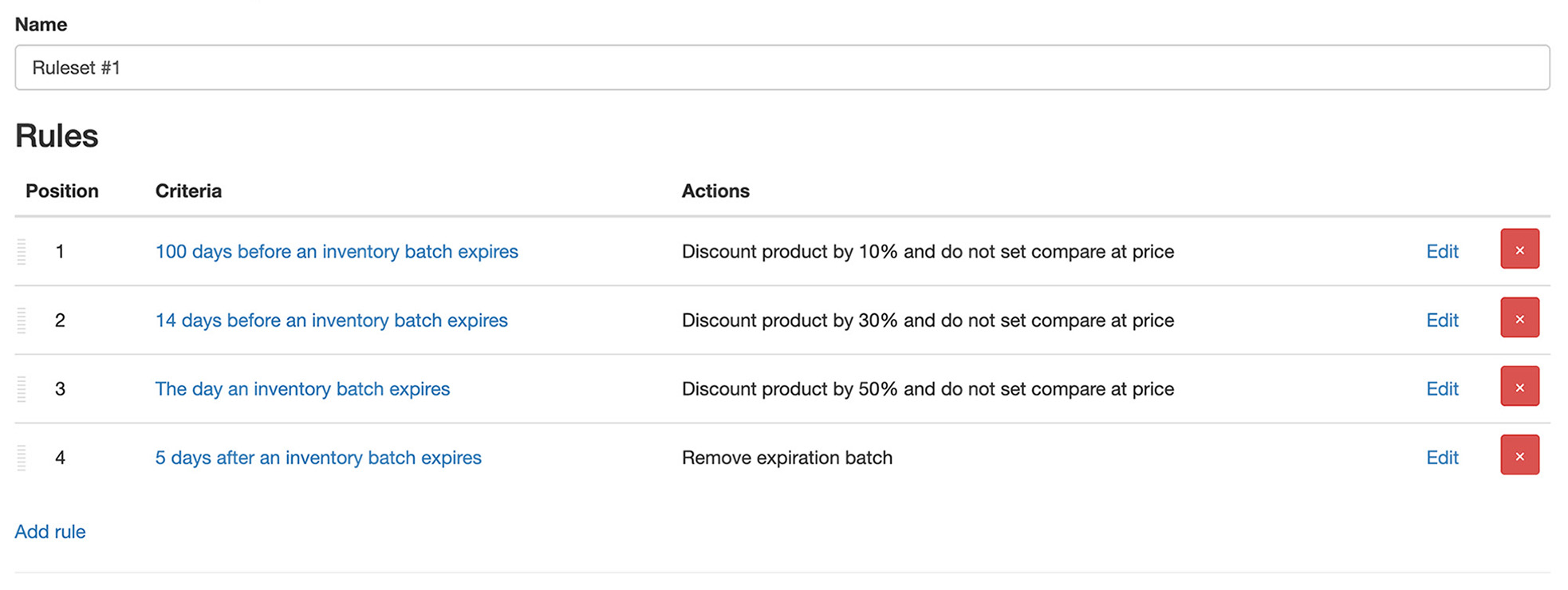Edit the 30% discount rule

click(x=1442, y=320)
